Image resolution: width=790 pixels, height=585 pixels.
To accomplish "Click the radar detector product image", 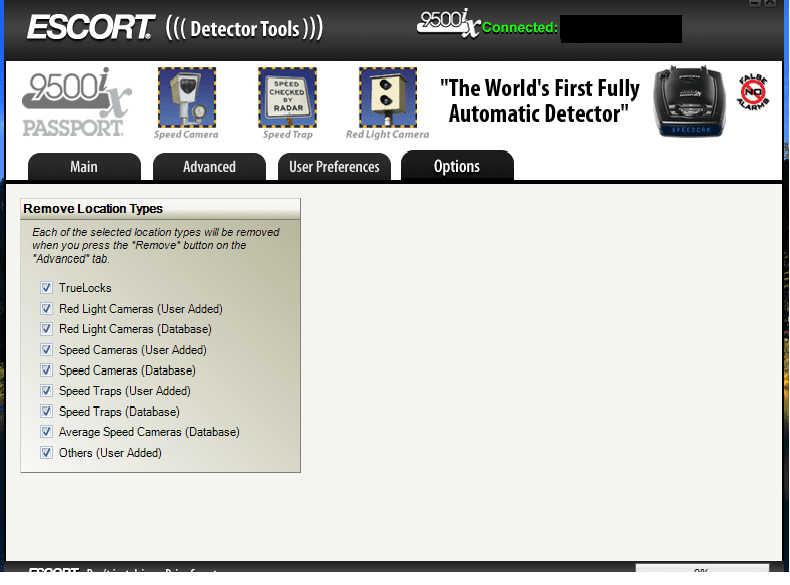I will [690, 101].
